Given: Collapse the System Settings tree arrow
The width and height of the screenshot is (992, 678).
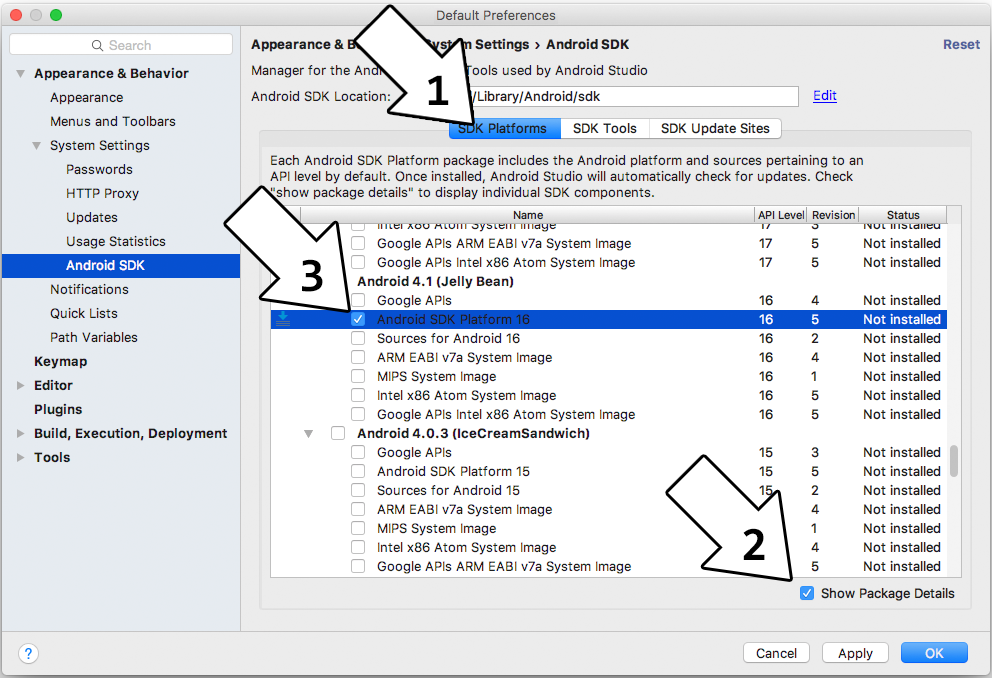Looking at the screenshot, I should [x=37, y=145].
